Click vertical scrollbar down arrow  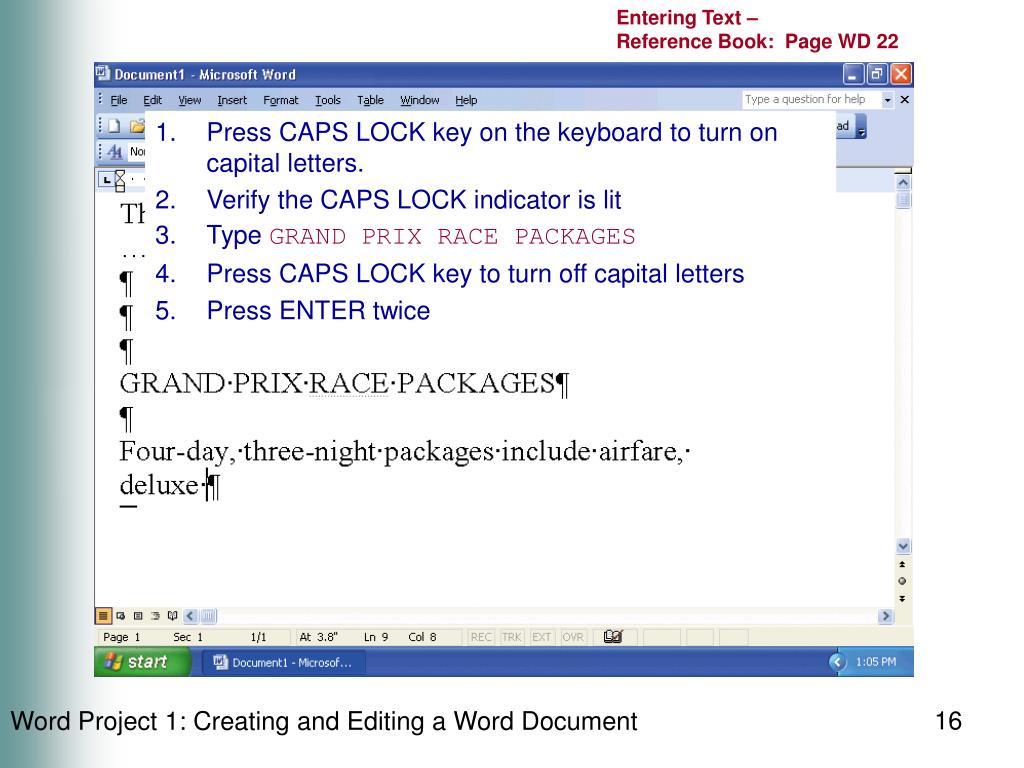coord(903,546)
